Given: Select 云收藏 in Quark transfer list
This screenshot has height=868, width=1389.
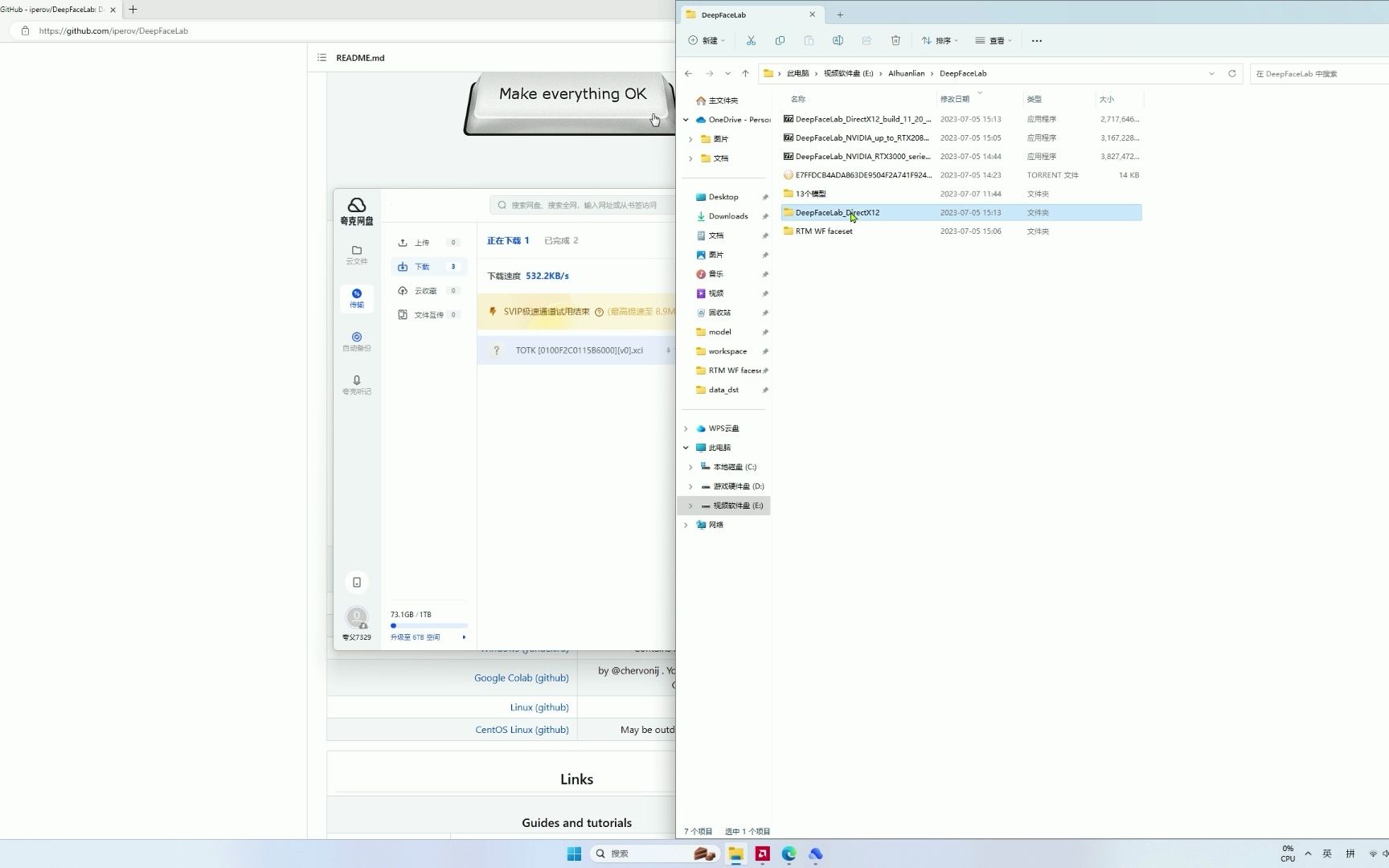Looking at the screenshot, I should pyautogui.click(x=428, y=291).
